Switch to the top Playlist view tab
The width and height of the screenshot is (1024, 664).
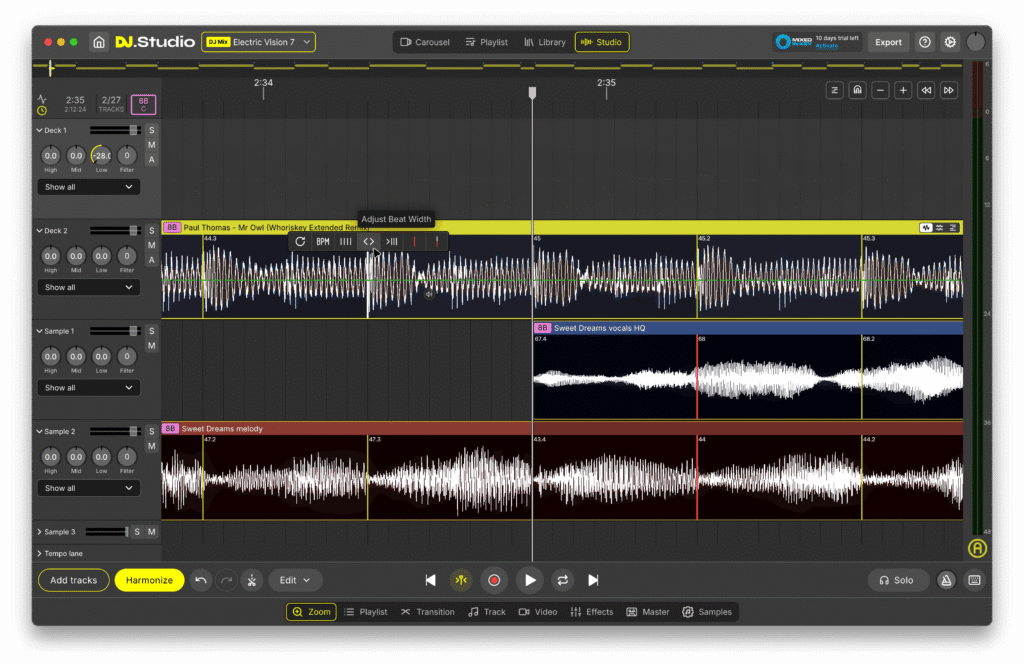point(487,42)
